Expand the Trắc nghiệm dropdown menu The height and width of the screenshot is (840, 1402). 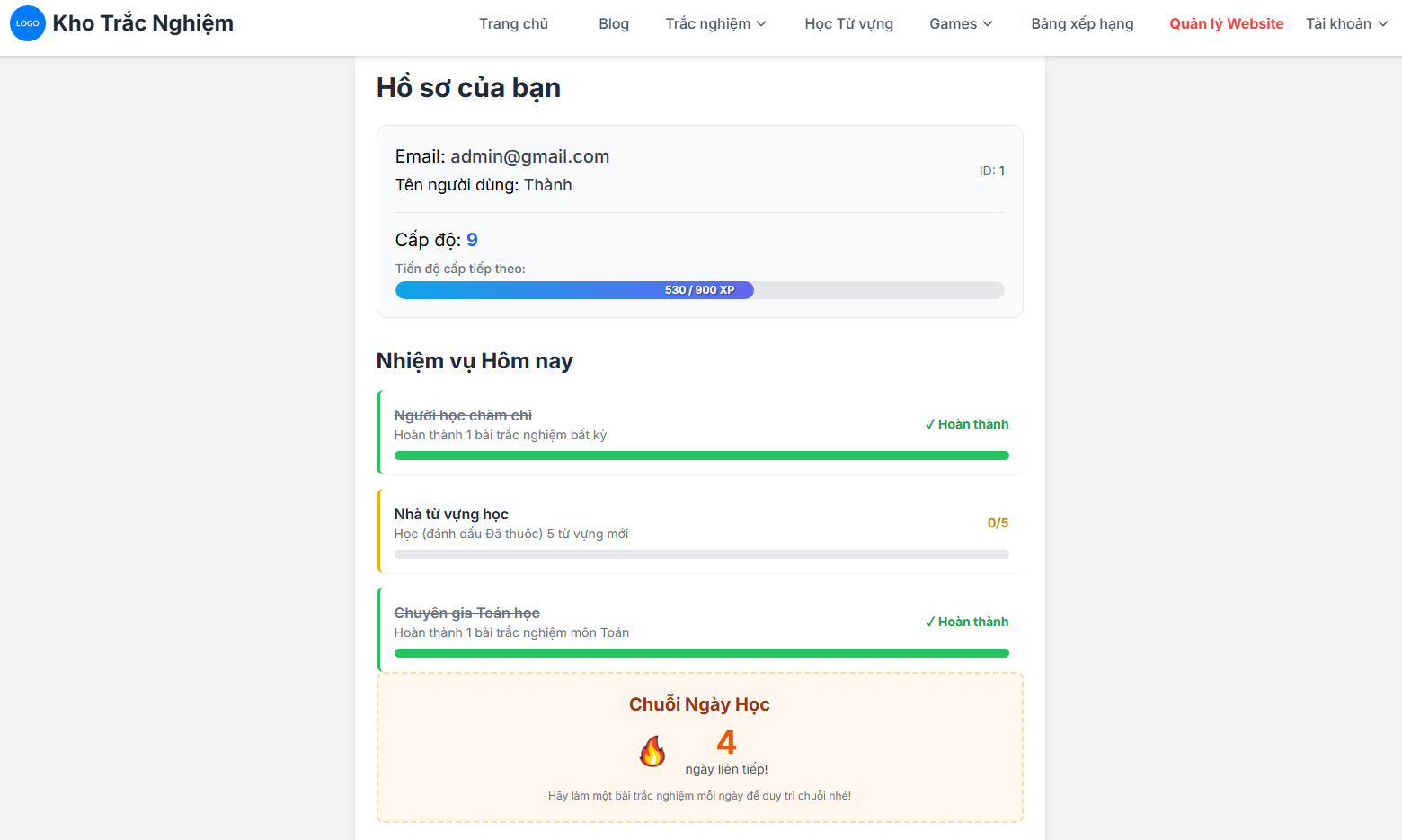(715, 24)
